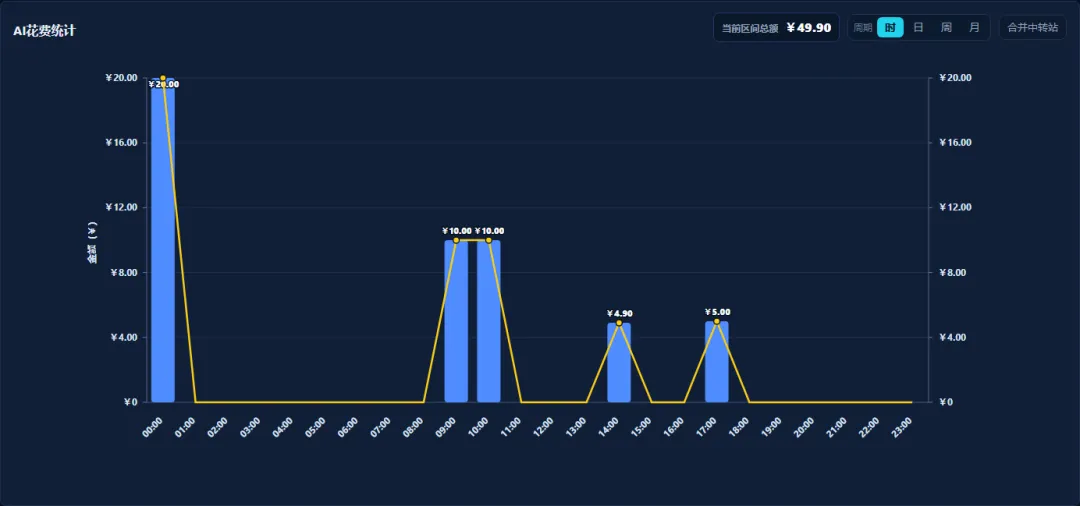Select the 14:00 bar worth ¥4.90

click(619, 362)
